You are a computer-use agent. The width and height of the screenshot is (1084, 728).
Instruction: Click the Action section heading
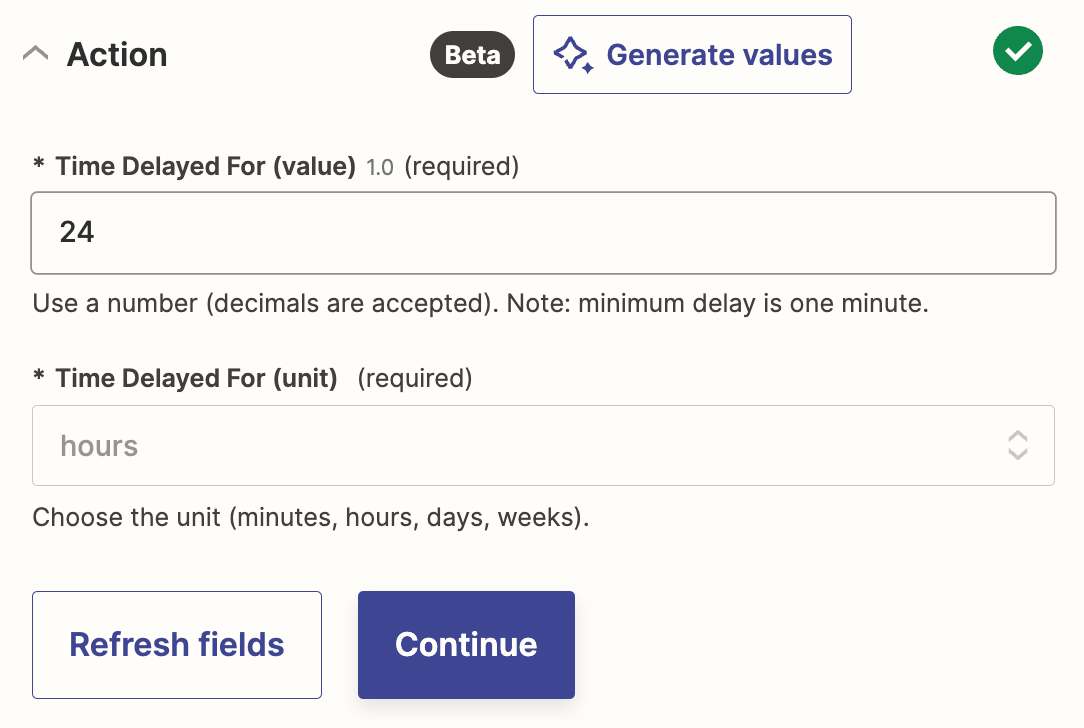click(x=117, y=55)
